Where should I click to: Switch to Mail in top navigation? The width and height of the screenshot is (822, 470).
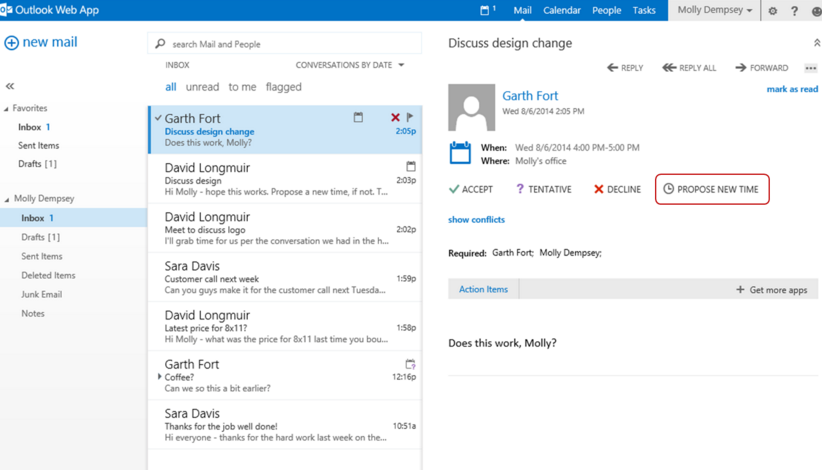coord(522,10)
